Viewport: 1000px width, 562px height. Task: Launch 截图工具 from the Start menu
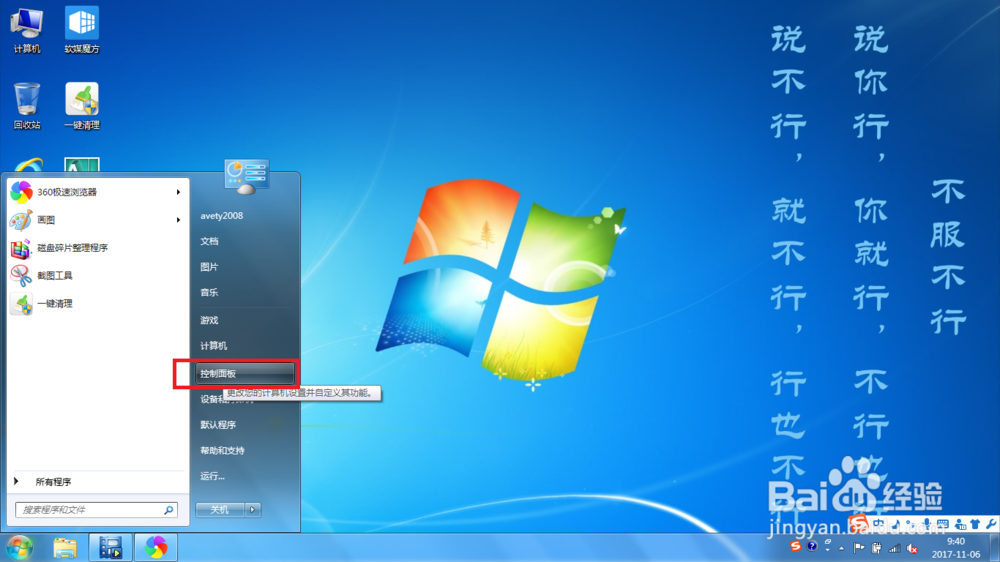pyautogui.click(x=98, y=276)
